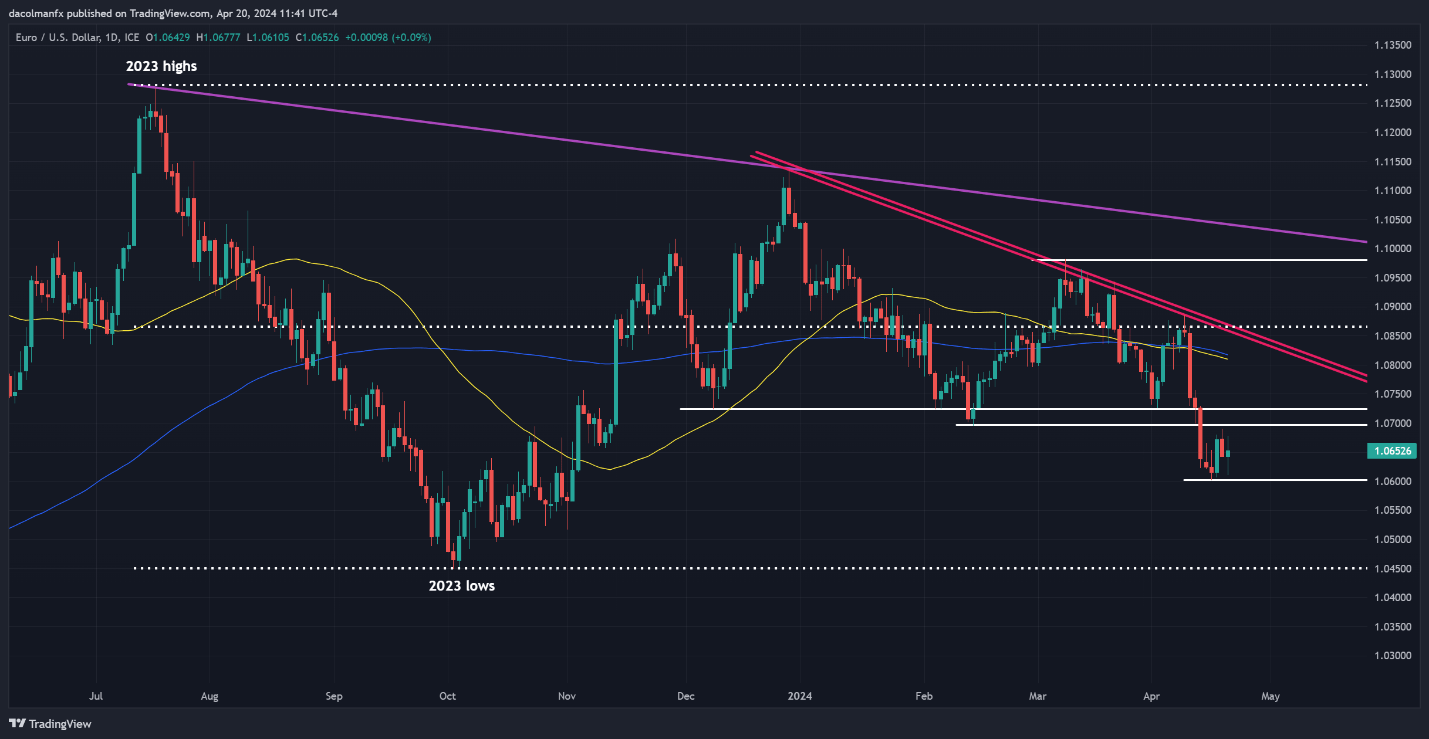
Task: Select the pink double descending trendline
Action: (x=1060, y=267)
